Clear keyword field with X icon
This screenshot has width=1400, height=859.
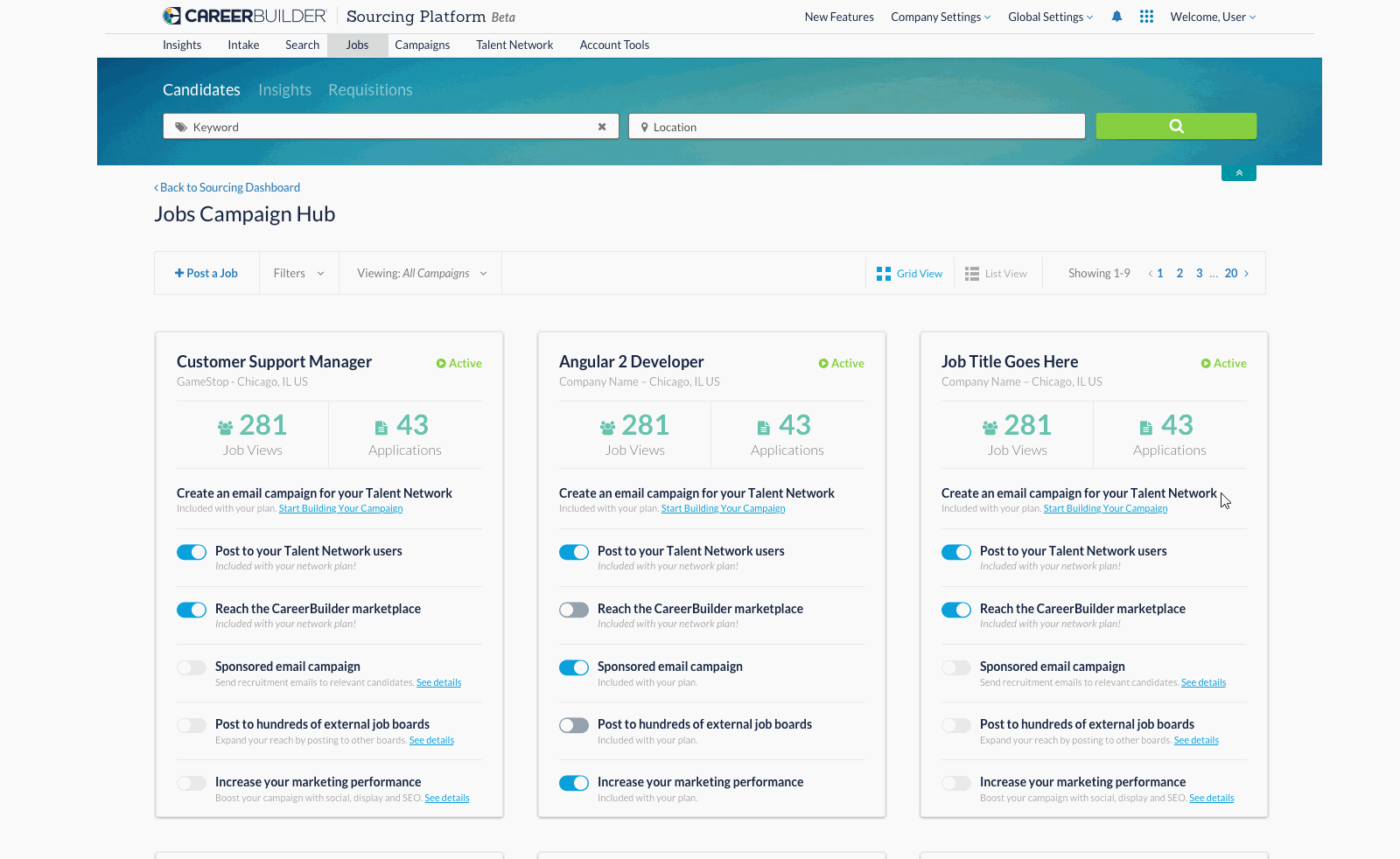point(602,127)
